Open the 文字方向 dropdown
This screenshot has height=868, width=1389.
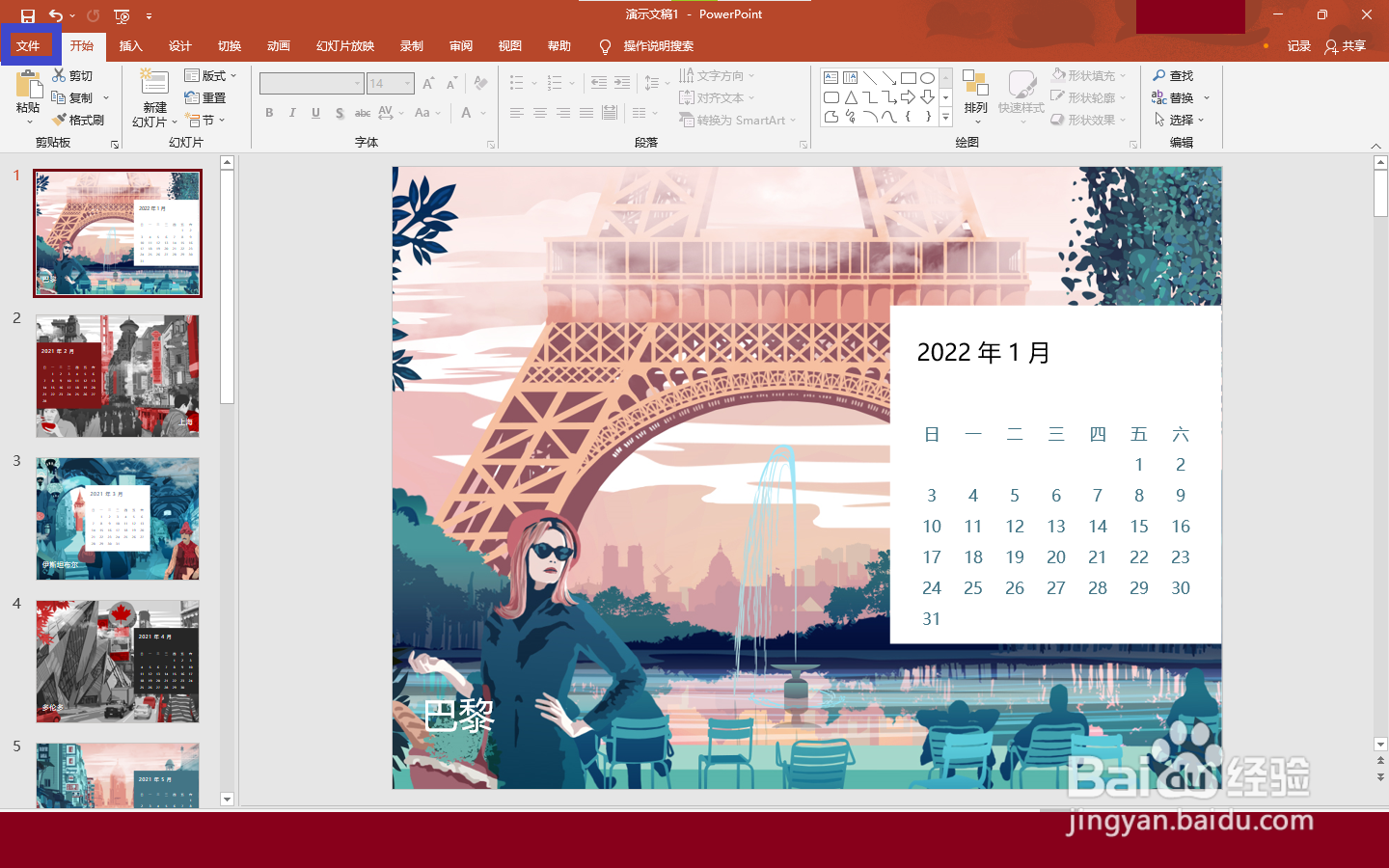tap(717, 75)
